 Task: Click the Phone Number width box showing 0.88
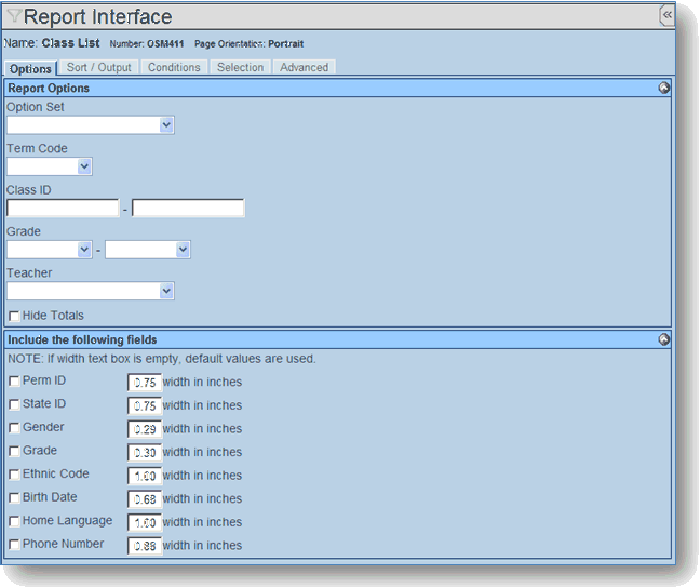[x=145, y=545]
